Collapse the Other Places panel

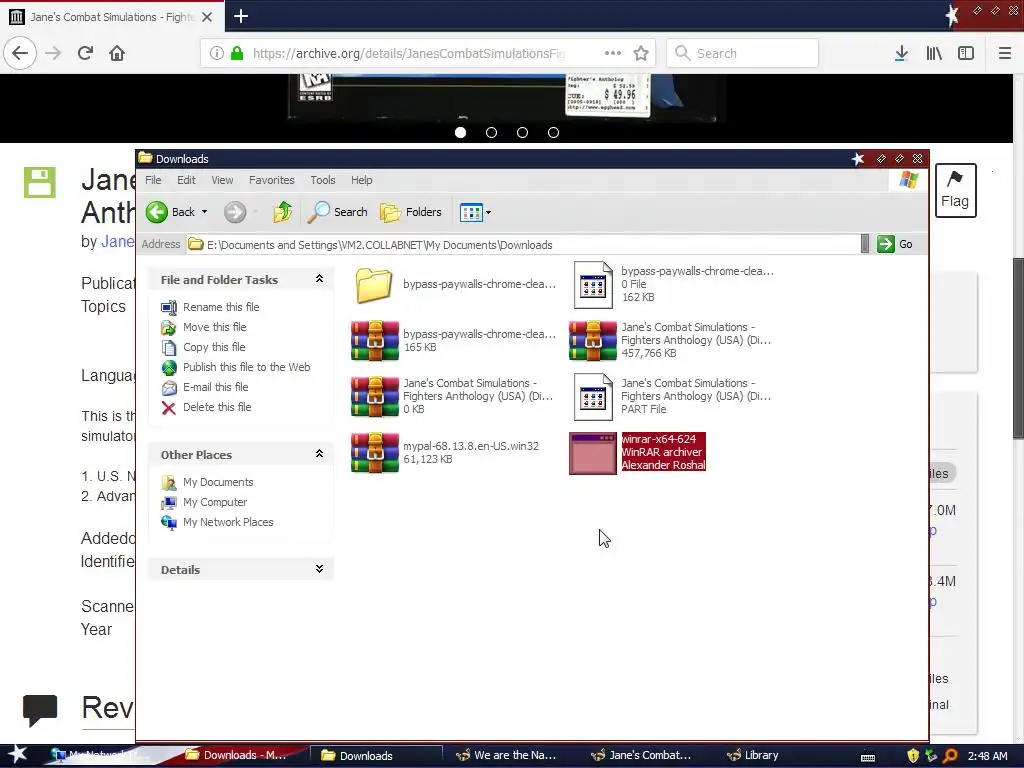(x=319, y=454)
